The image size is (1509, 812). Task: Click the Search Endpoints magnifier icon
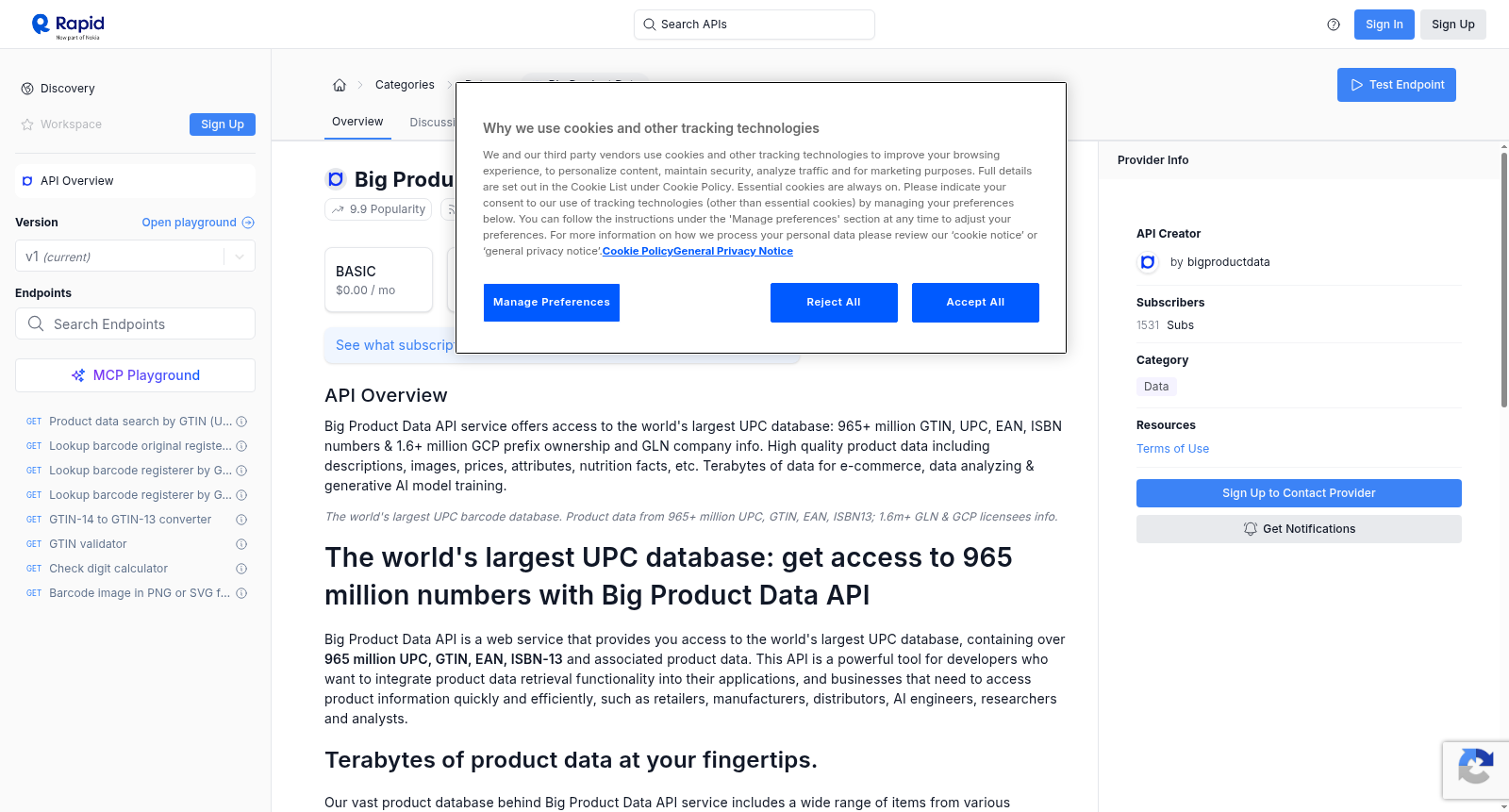point(36,323)
